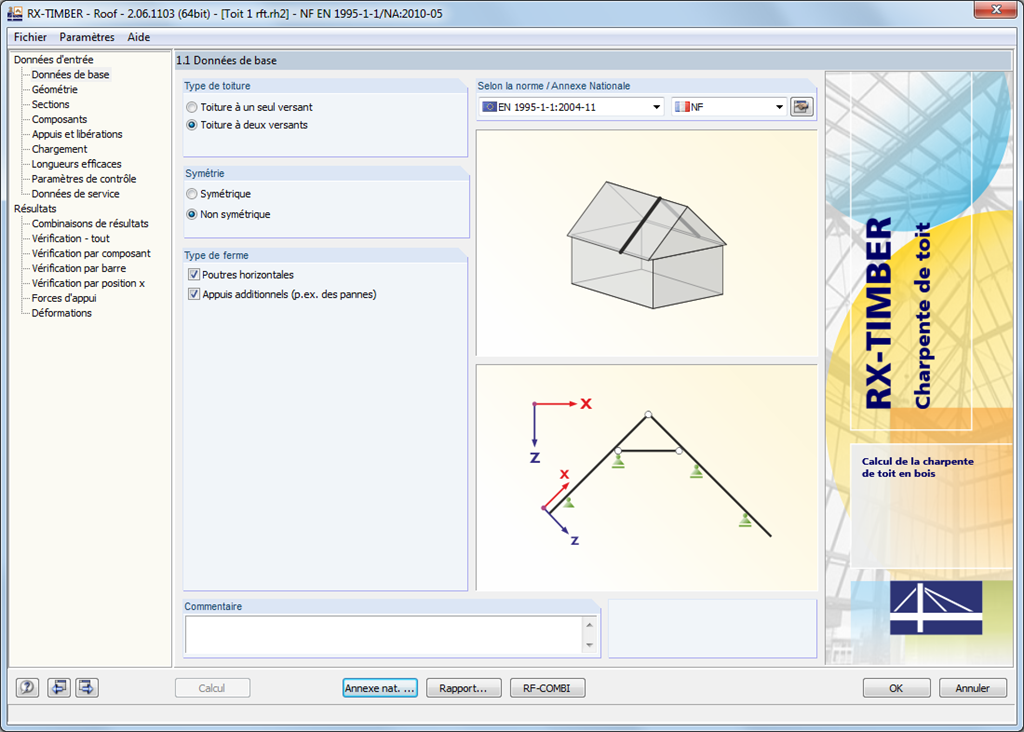Select Déformations tree item
Viewport: 1024px width, 732px height.
point(62,313)
